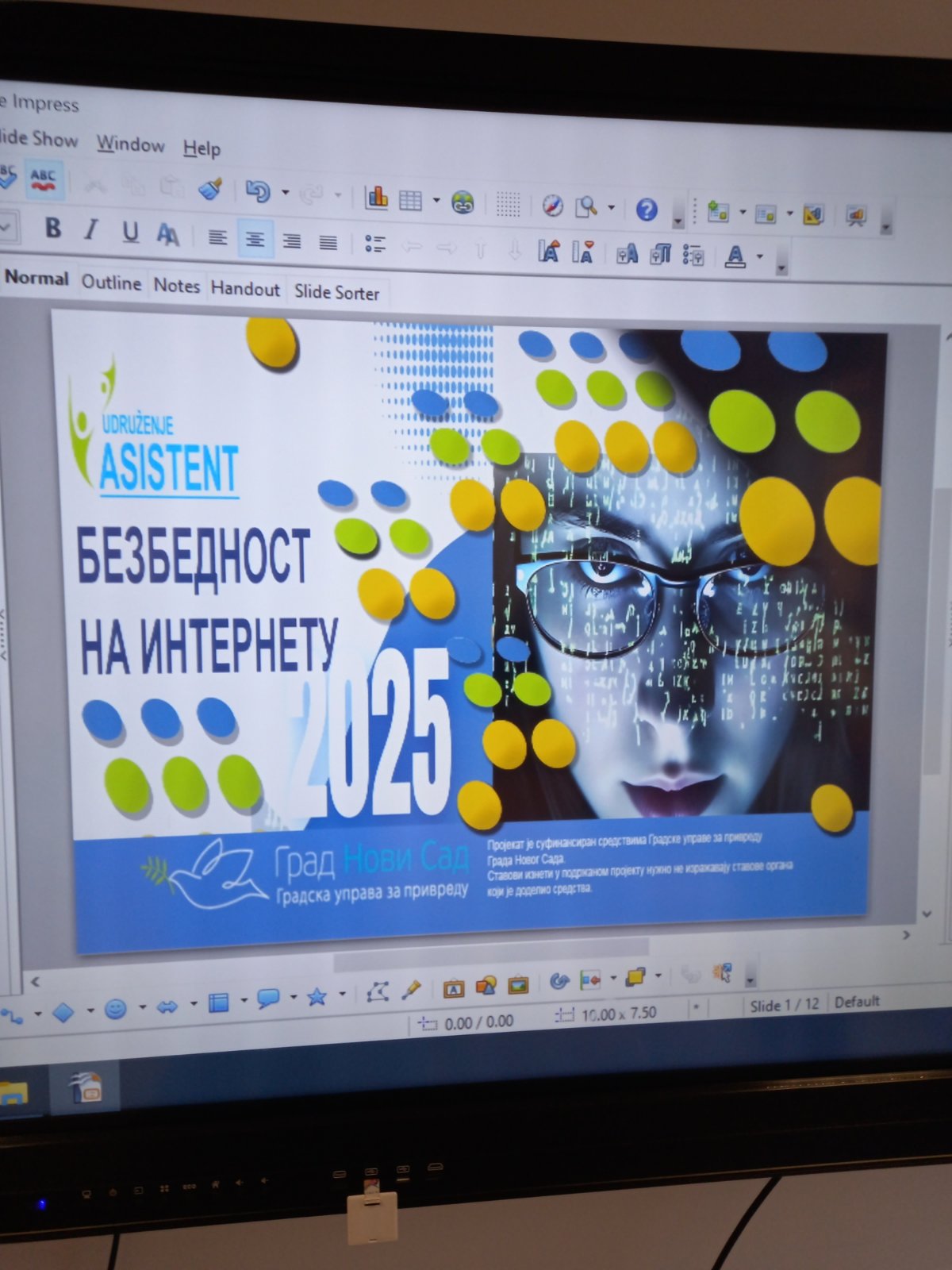Expand the Font Color dropdown arrow
Viewport: 952px width, 1270px height.
click(760, 256)
